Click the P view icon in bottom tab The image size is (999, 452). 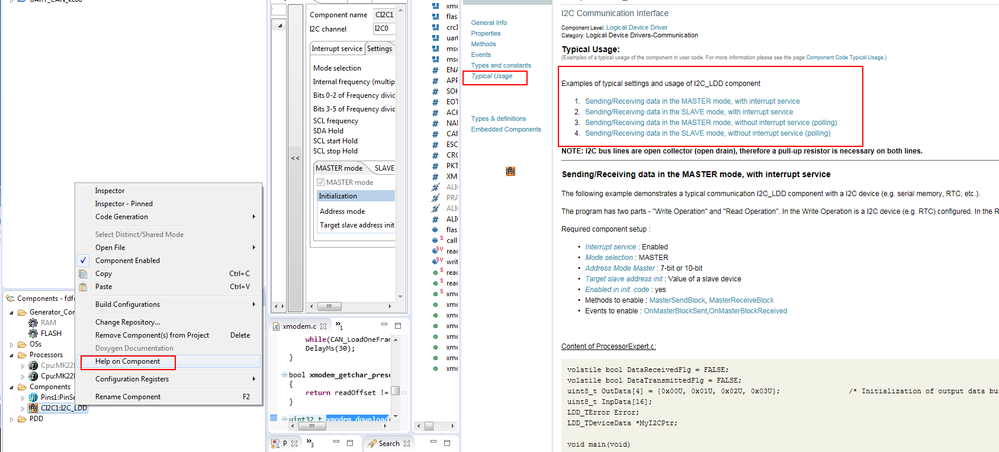click(x=277, y=443)
